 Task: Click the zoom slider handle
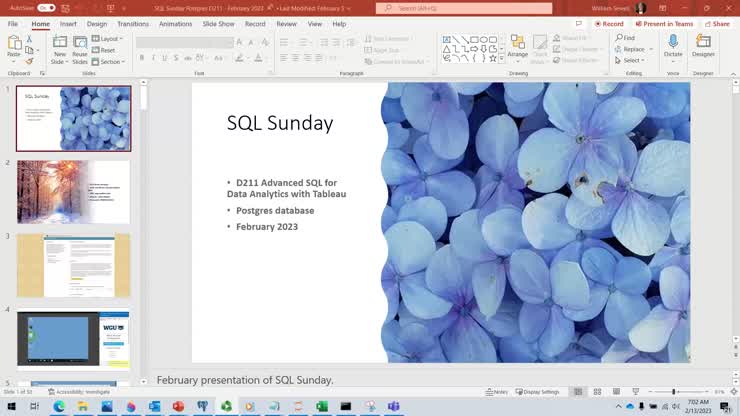coord(673,392)
